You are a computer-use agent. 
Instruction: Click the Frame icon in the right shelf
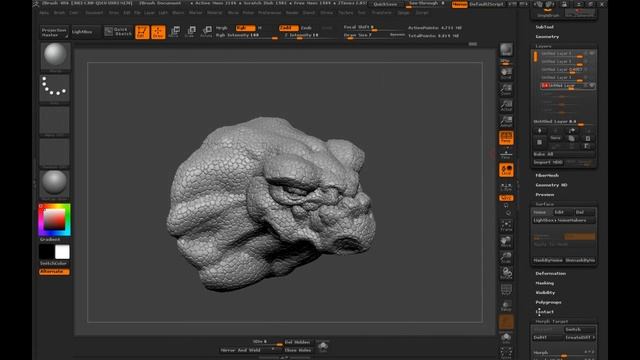(x=506, y=225)
